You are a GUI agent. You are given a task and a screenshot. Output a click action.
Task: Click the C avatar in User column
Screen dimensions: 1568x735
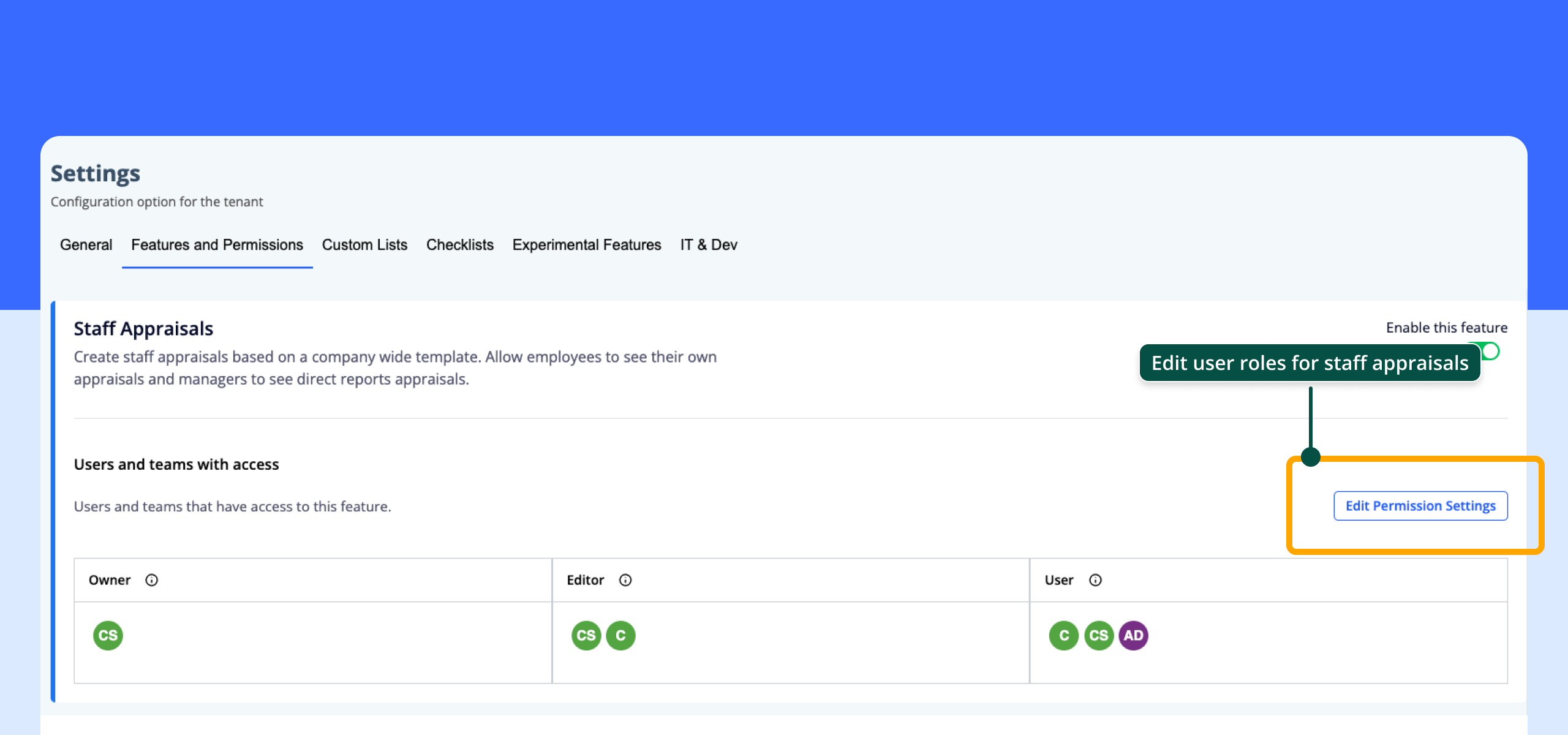(x=1064, y=635)
